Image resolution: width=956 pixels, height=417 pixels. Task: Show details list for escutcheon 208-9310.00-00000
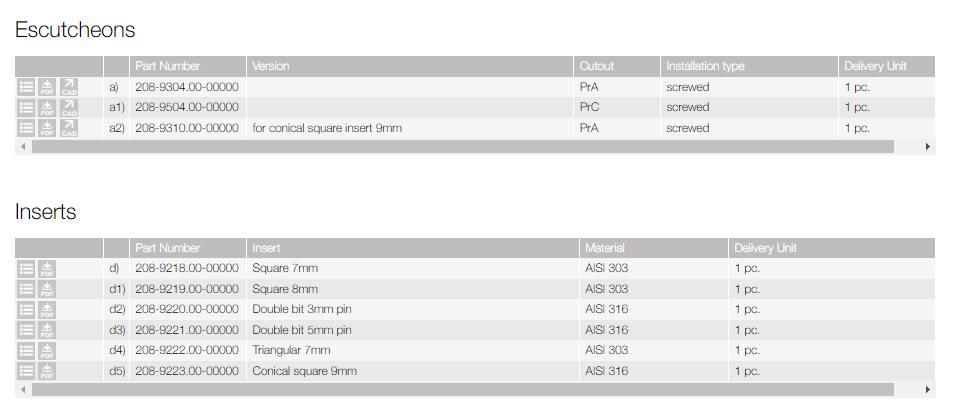coord(27,128)
